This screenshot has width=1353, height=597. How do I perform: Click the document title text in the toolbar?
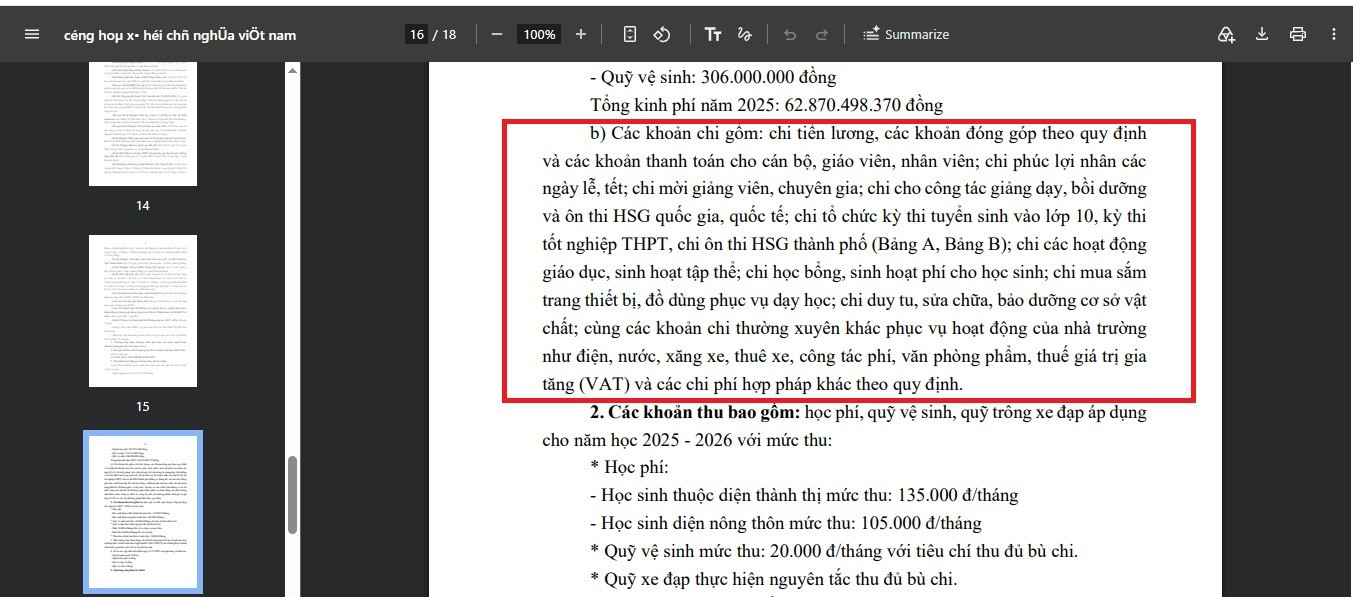[180, 35]
